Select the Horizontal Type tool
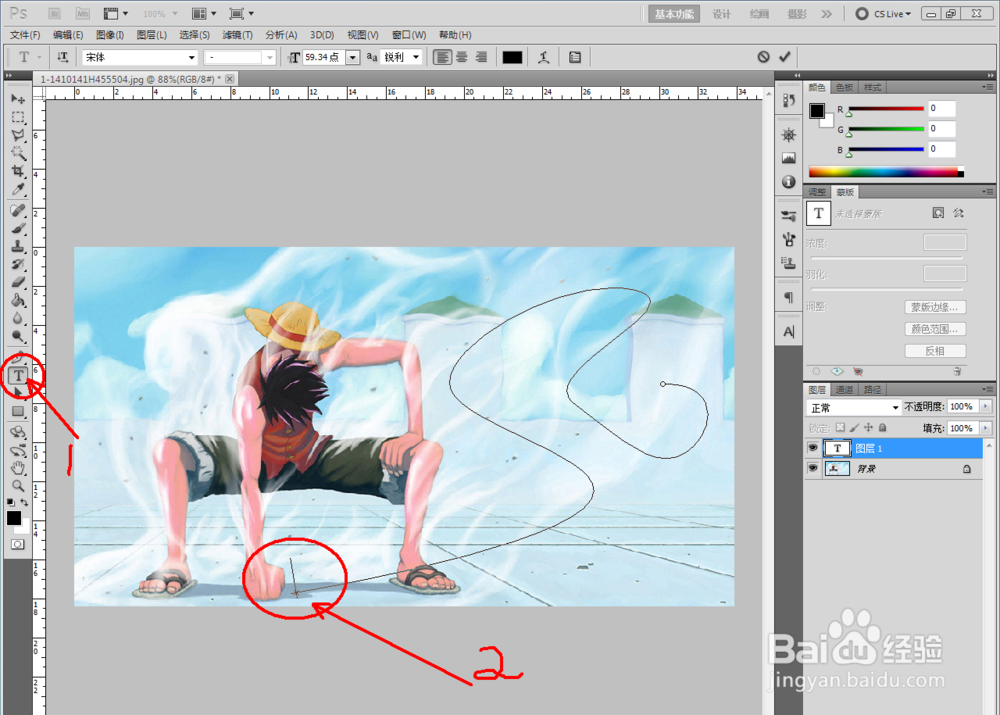 click(x=18, y=376)
